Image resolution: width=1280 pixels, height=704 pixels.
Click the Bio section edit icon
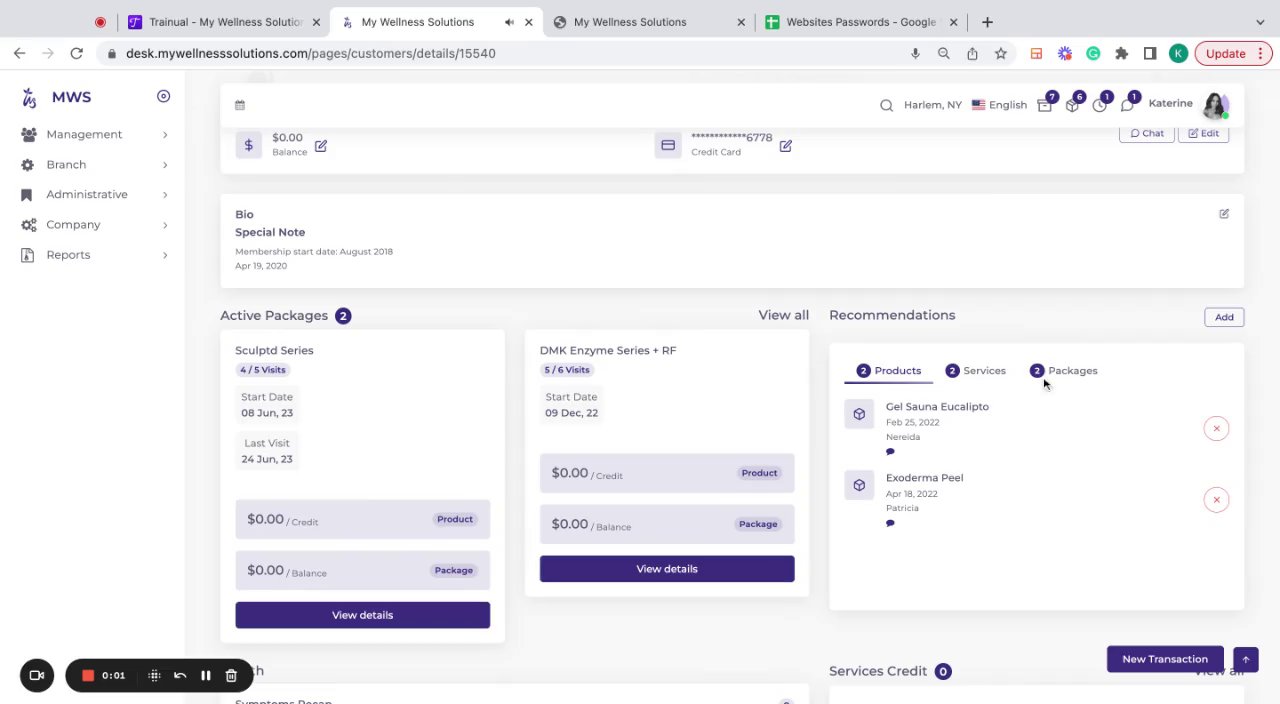coord(1224,214)
